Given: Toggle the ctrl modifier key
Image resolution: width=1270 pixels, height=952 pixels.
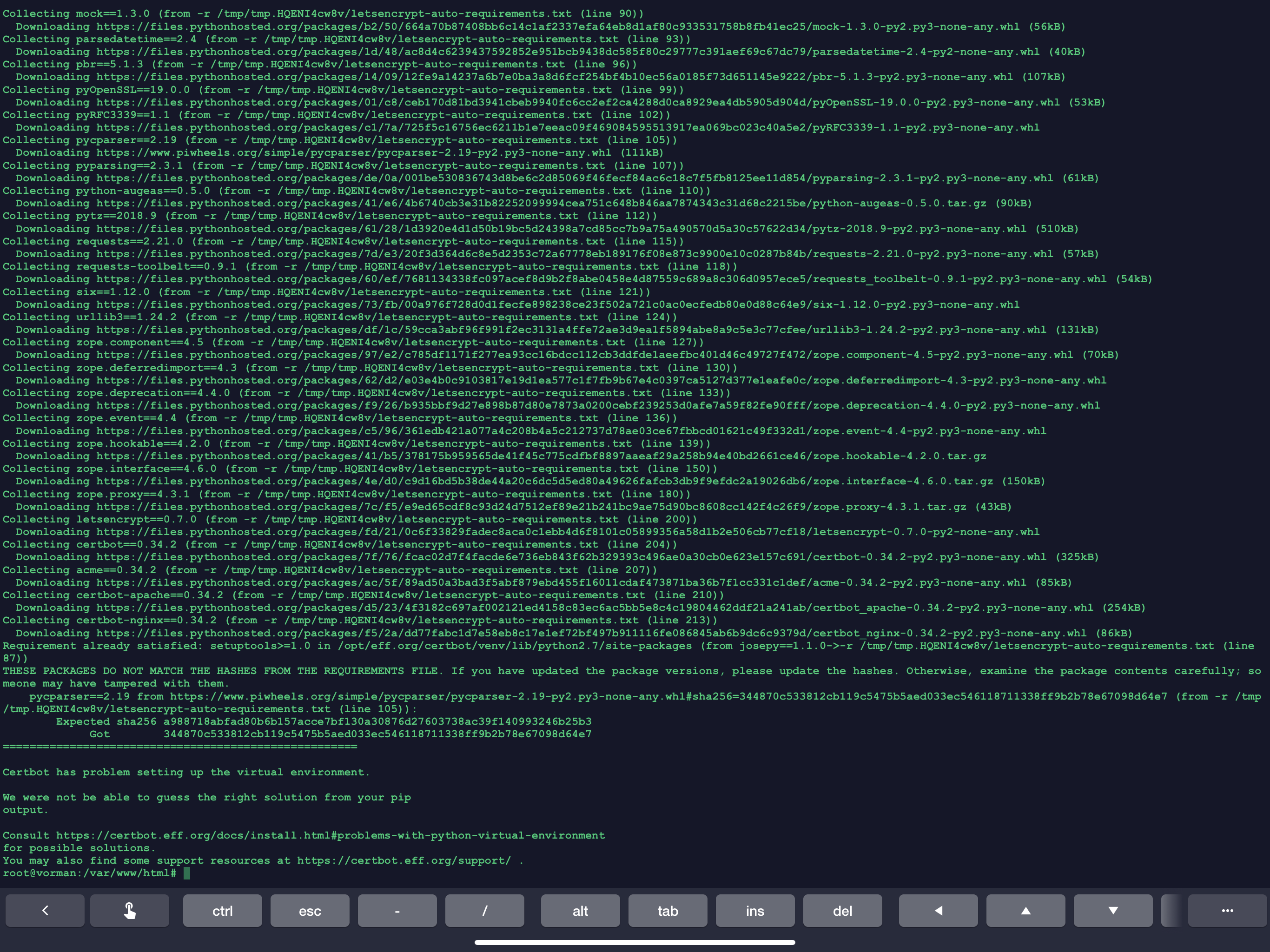Looking at the screenshot, I should pyautogui.click(x=222, y=911).
